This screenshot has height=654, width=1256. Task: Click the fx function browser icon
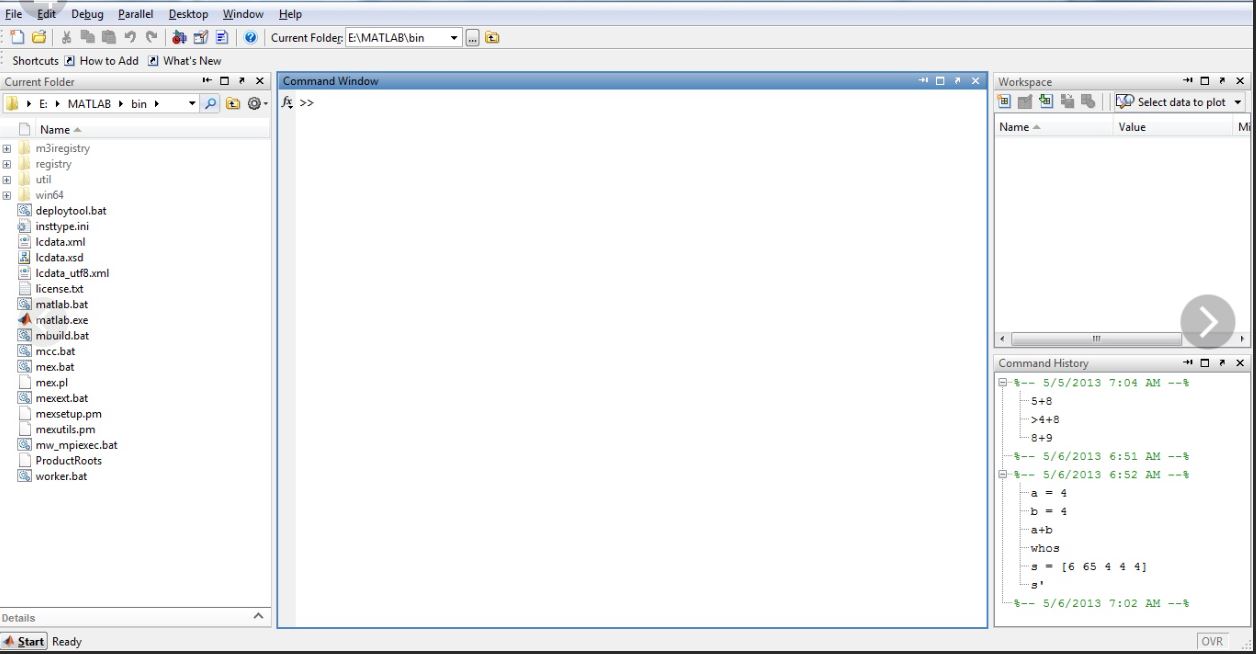[x=287, y=102]
